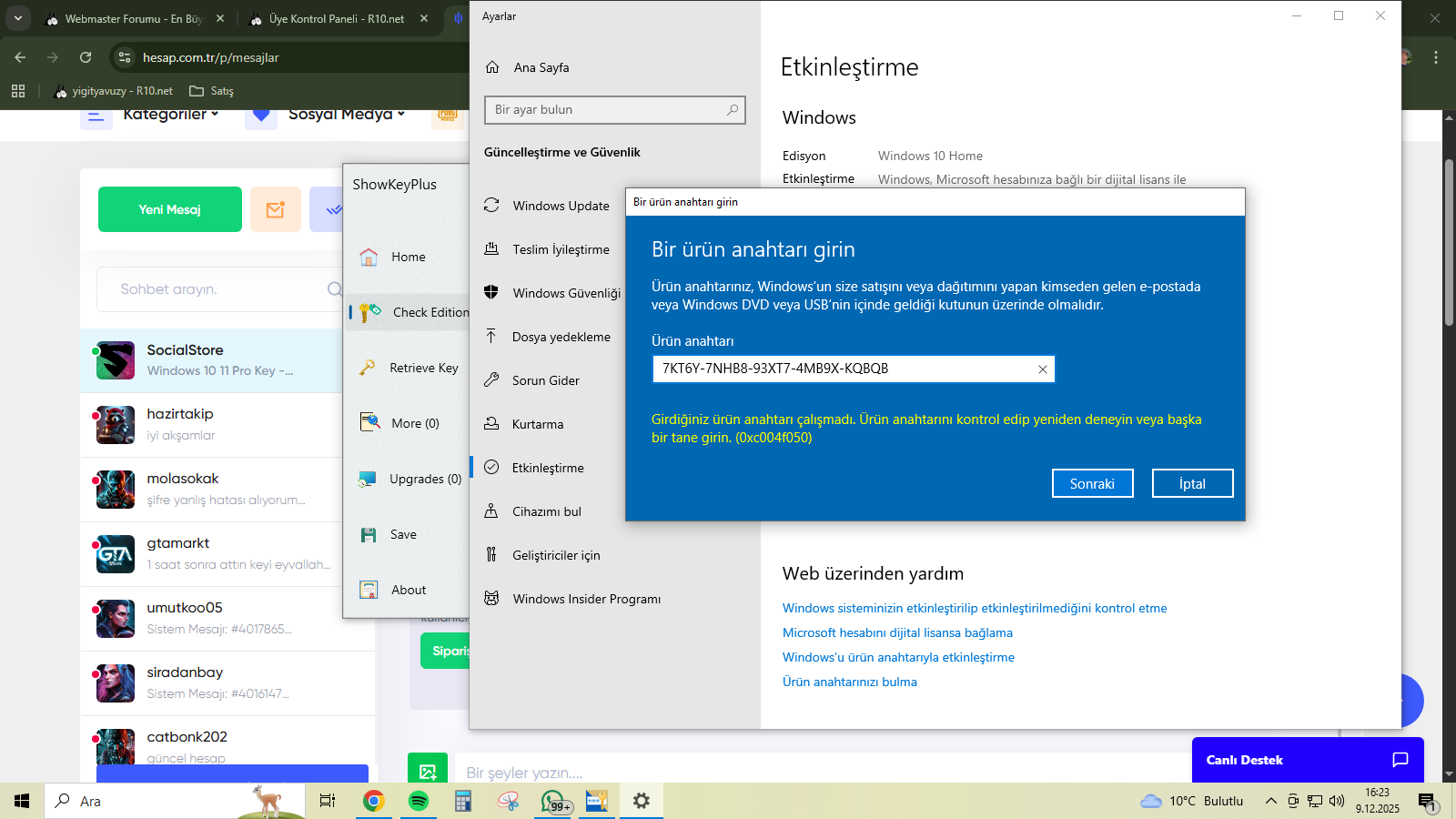Click the search magnifier in Bir ayar bulun box
This screenshot has height=819, width=1456.
click(733, 110)
